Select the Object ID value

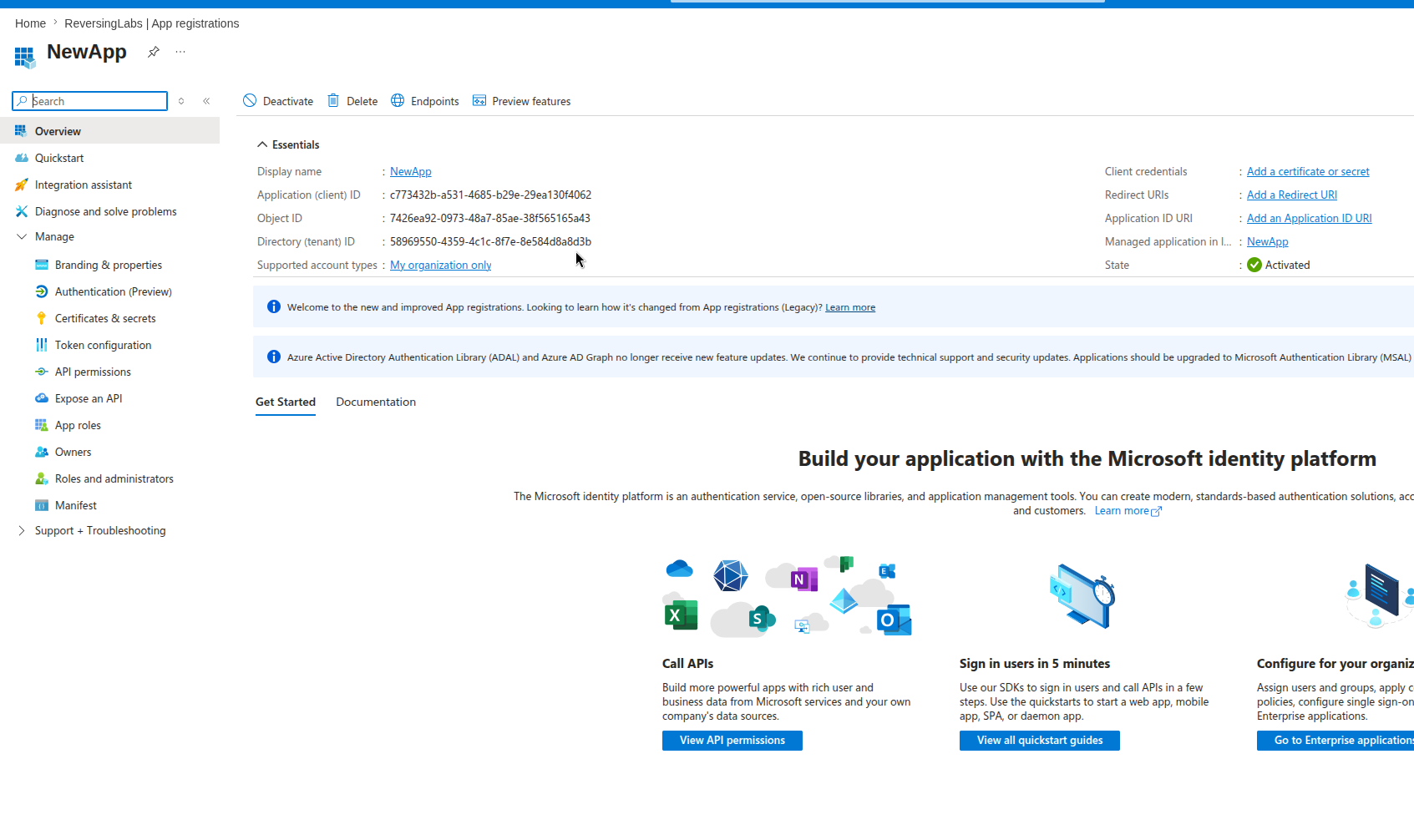tap(490, 218)
